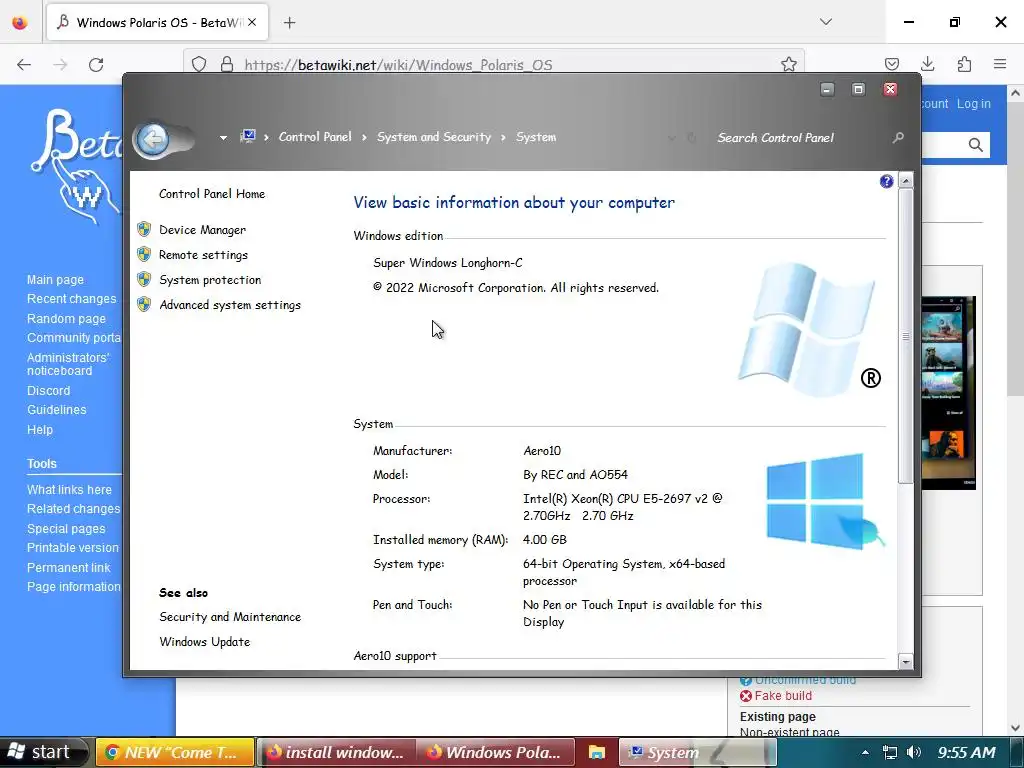Open Random page on BetaWiki

[66, 319]
